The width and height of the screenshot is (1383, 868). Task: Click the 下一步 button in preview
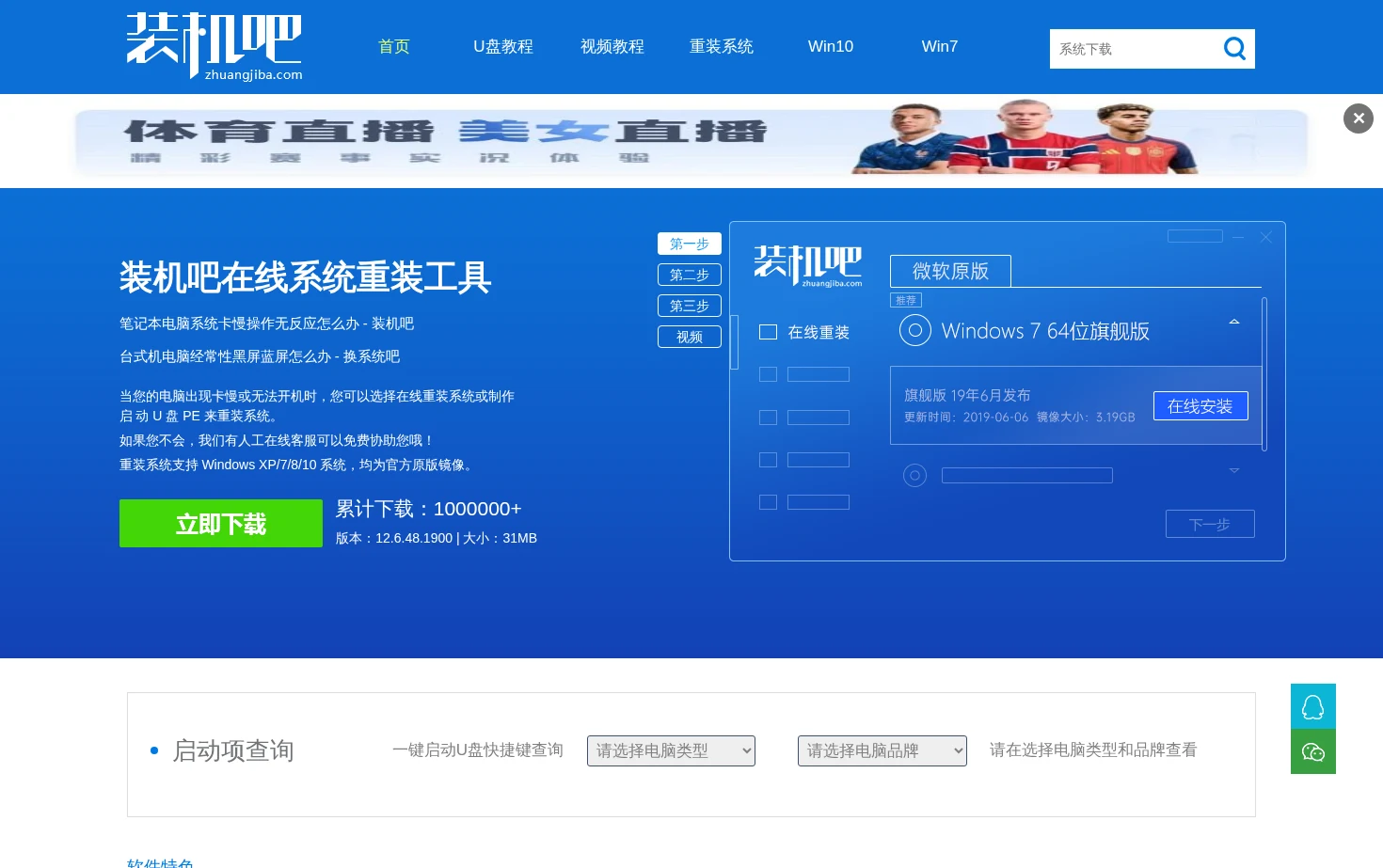(1210, 524)
